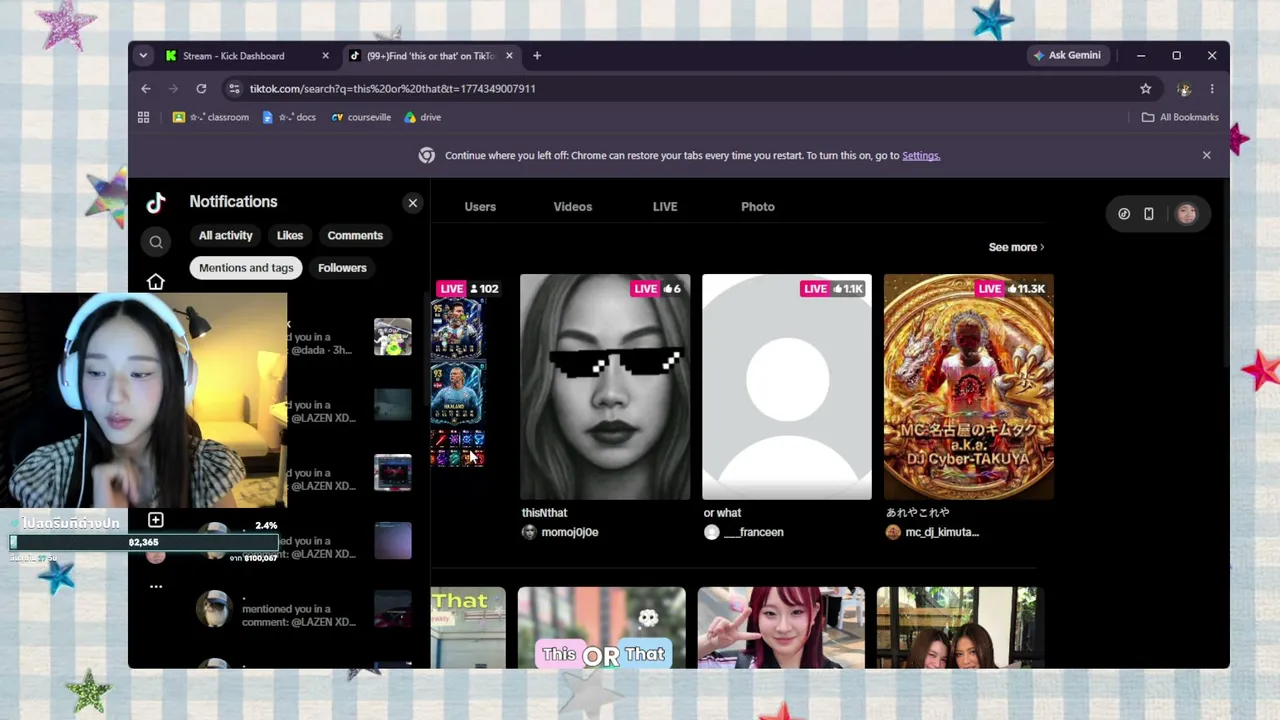The width and height of the screenshot is (1280, 720).
Task: Reload the page
Action: pos(201,89)
